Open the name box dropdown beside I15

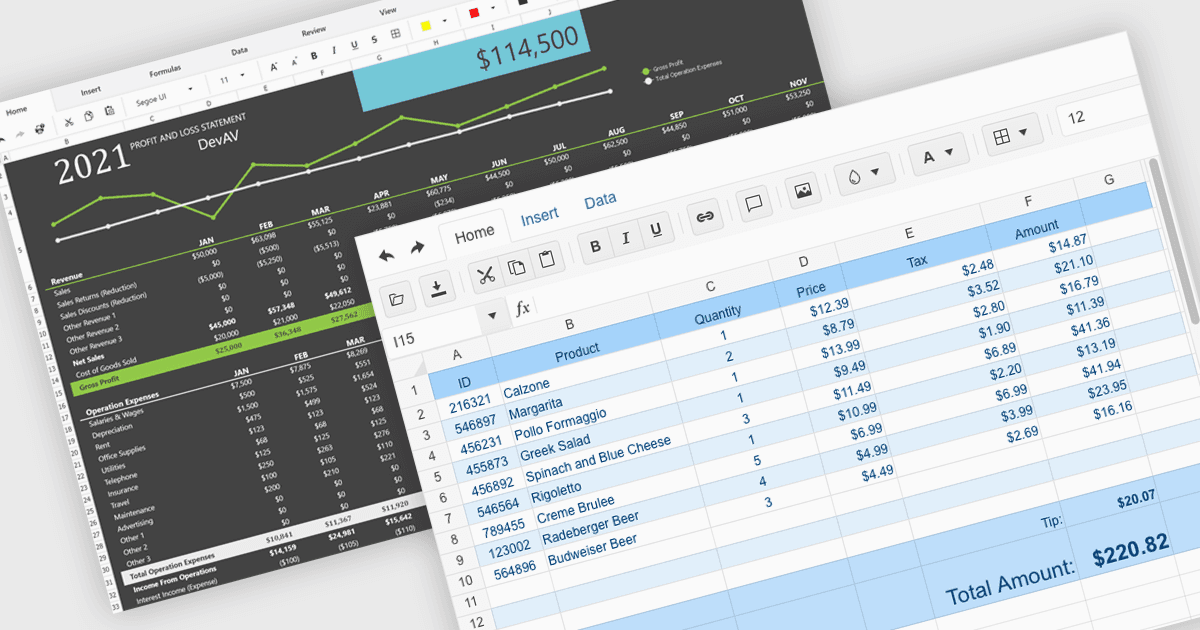tap(492, 316)
